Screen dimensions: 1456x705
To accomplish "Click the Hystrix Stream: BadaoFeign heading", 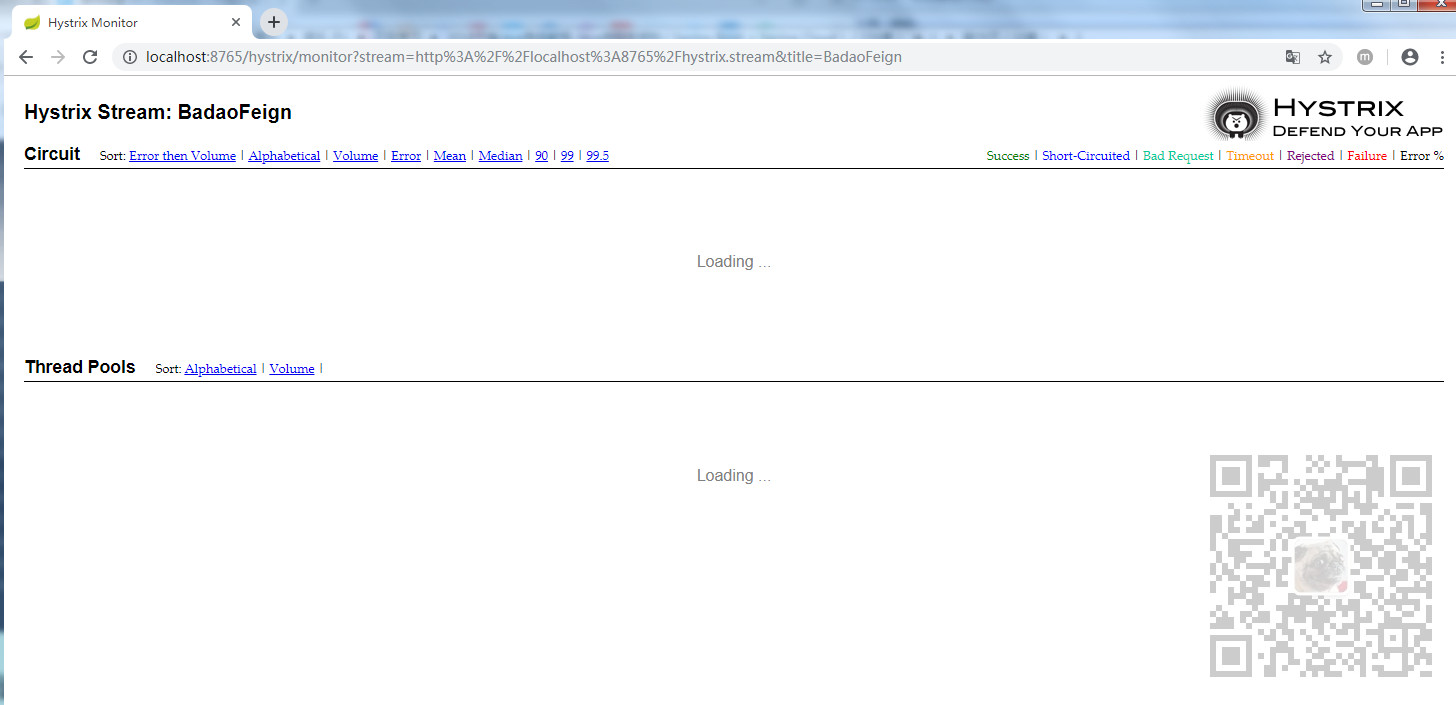I will [158, 112].
